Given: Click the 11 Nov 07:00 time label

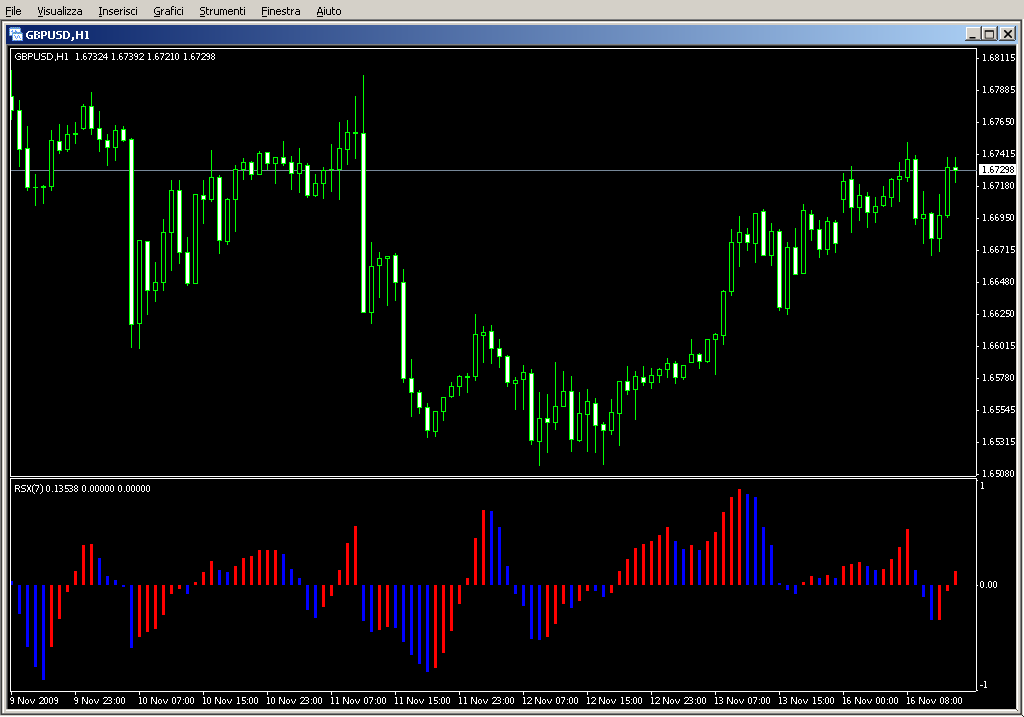Looking at the screenshot, I should [358, 701].
